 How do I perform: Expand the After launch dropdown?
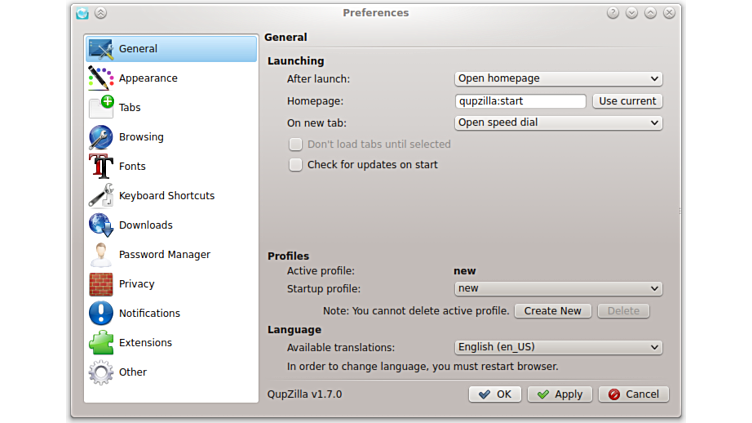[x=558, y=79]
